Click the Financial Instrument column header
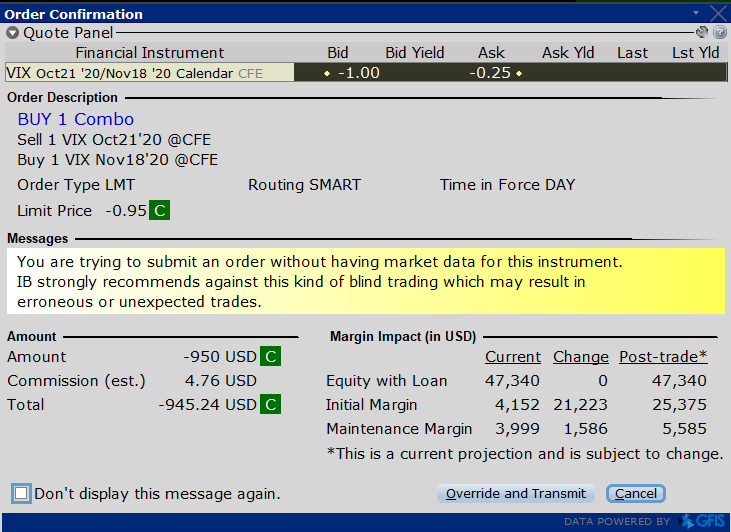Screen dimensions: 731x532 [150, 53]
